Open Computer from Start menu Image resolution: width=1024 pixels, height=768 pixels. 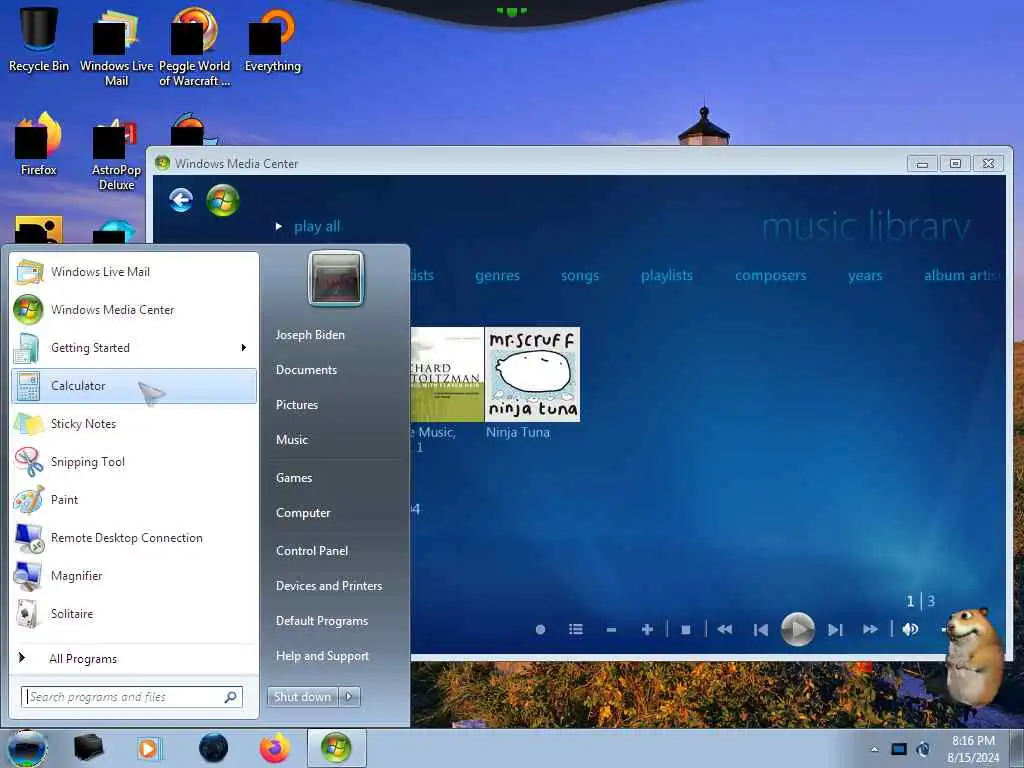(x=303, y=513)
